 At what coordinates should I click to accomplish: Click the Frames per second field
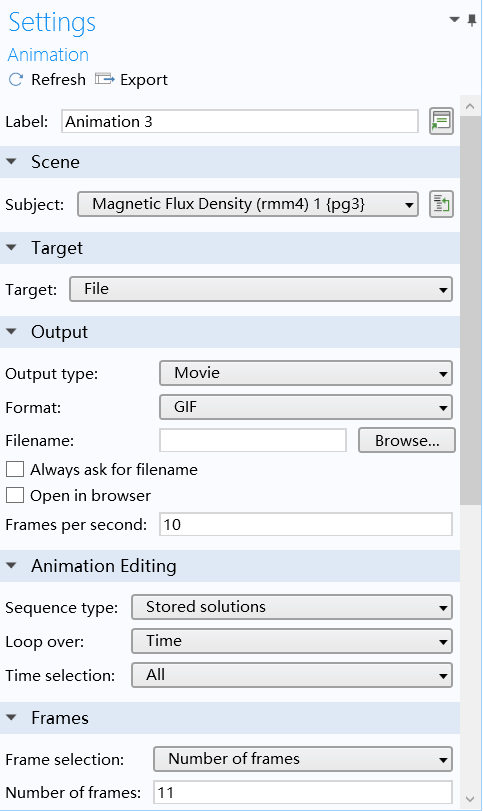tap(306, 524)
